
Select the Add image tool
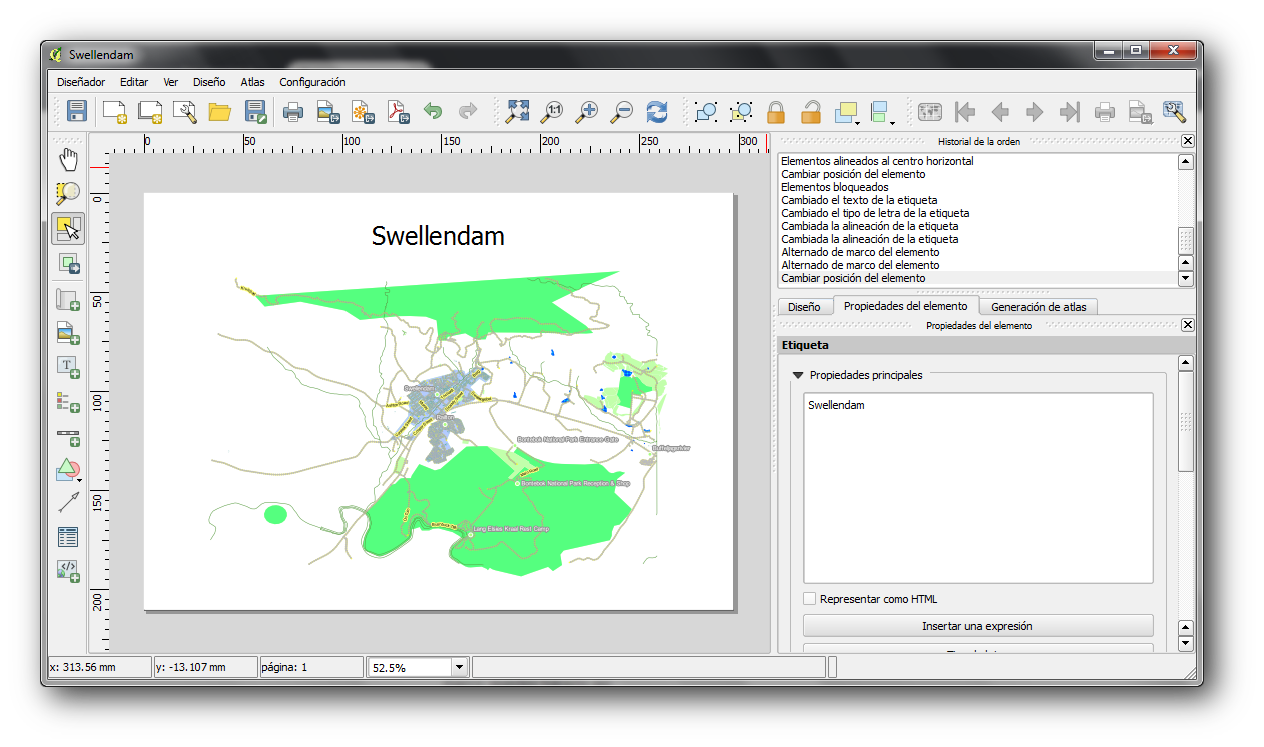pos(68,333)
